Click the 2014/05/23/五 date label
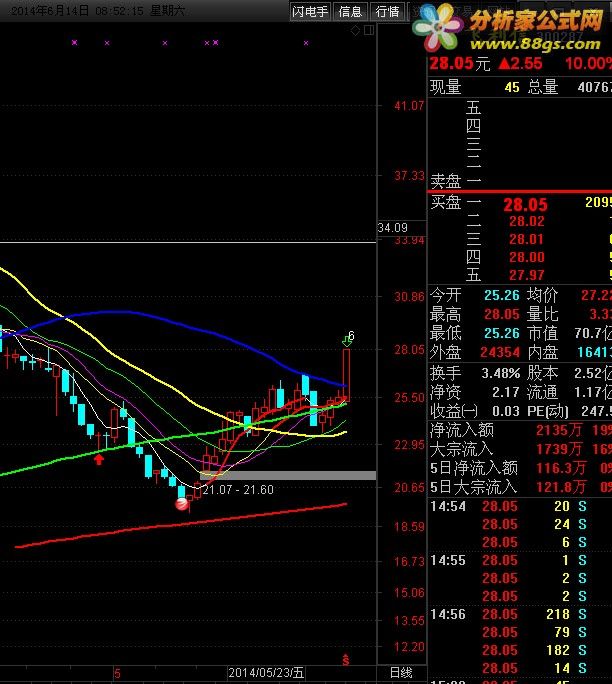 pyautogui.click(x=266, y=673)
